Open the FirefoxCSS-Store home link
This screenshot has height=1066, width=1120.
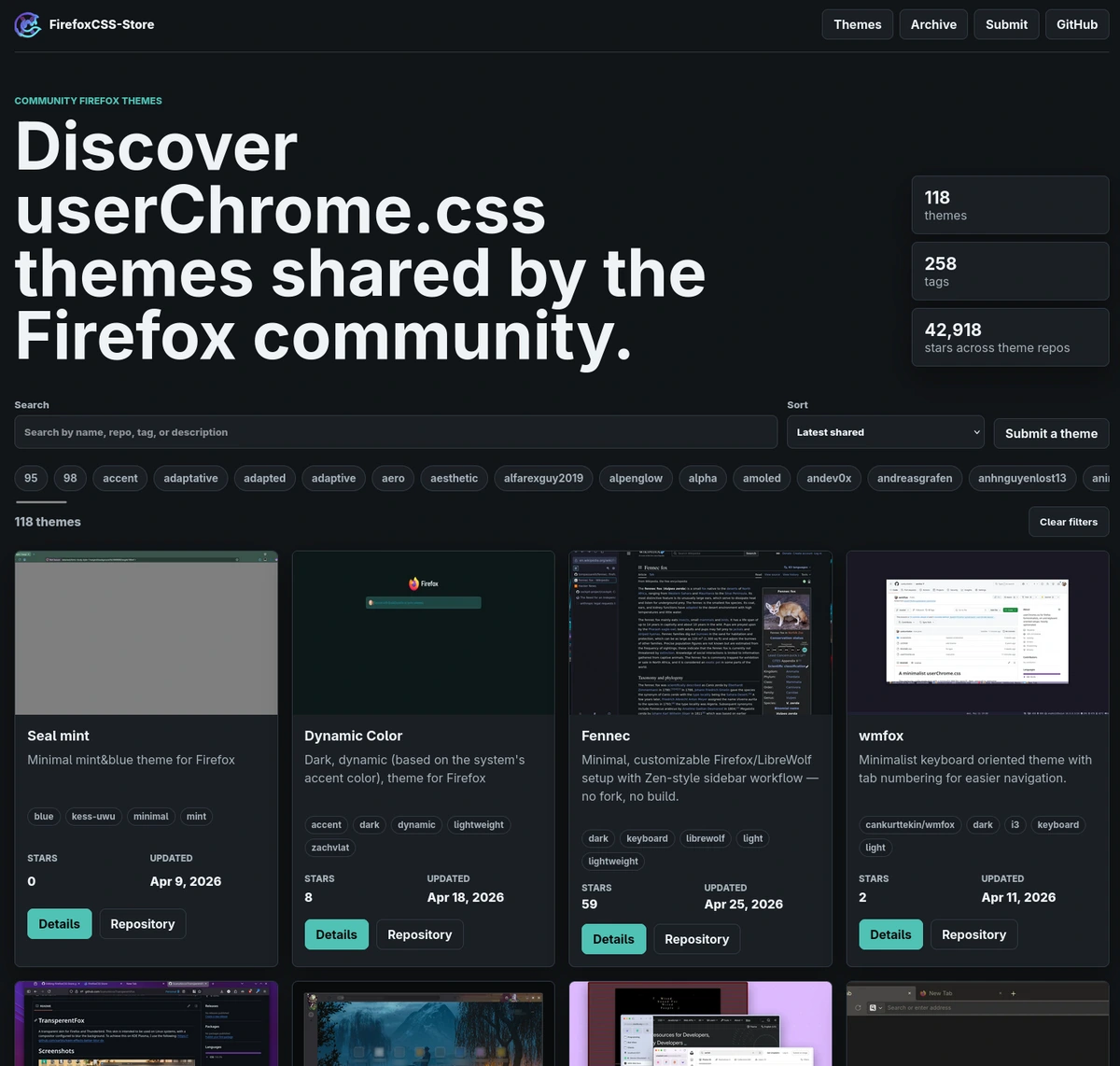pyautogui.click(x=85, y=25)
